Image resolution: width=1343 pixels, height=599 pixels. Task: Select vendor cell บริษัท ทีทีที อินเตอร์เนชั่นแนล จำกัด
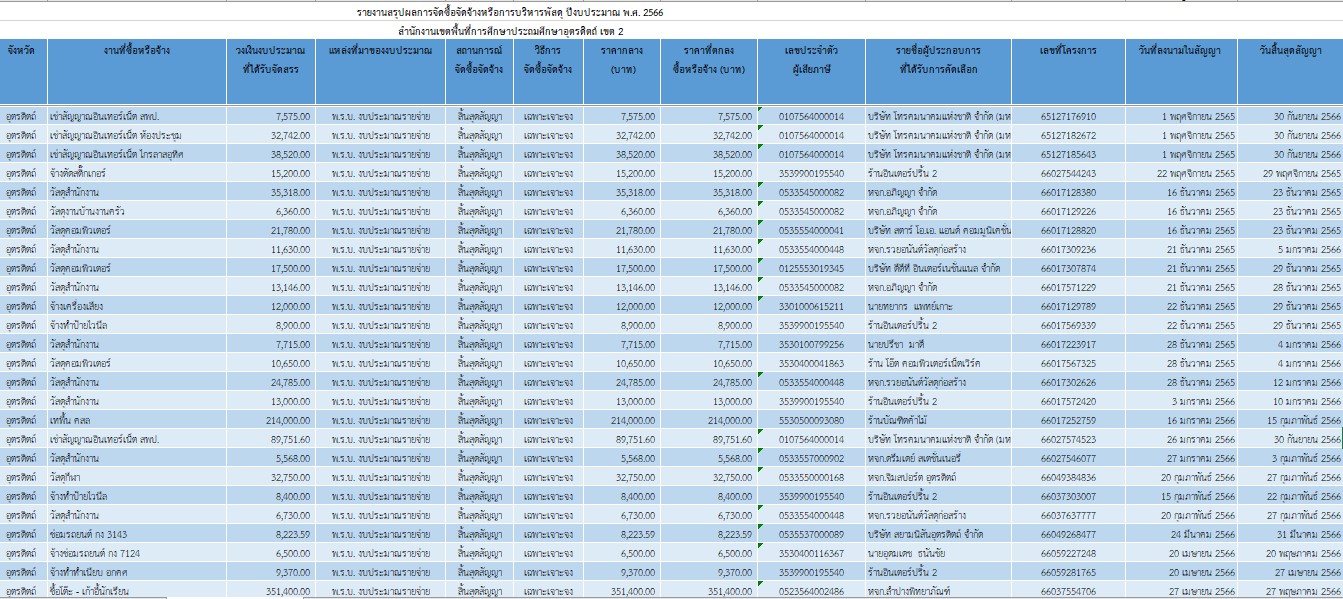click(938, 268)
